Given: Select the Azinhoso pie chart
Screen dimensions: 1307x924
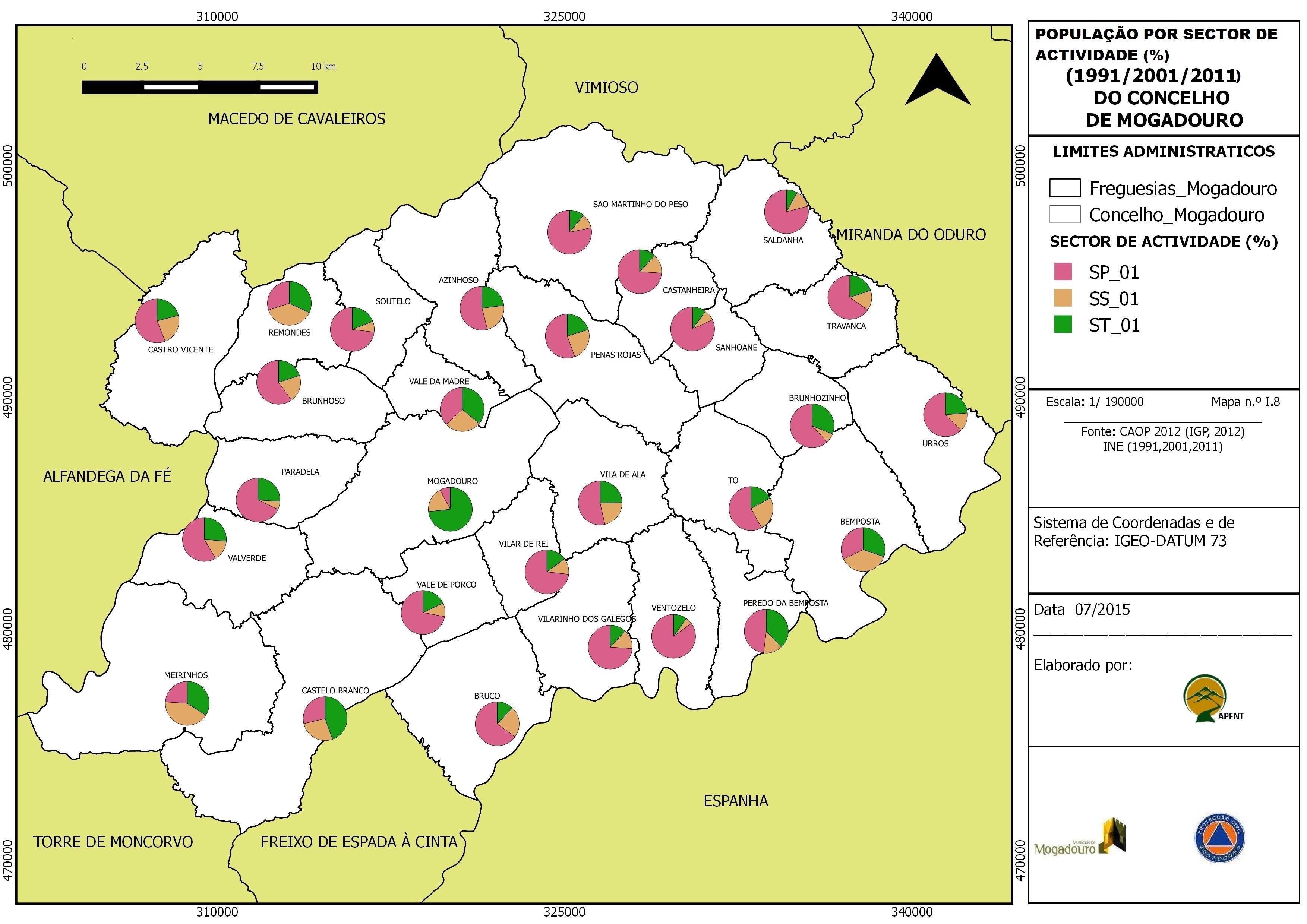Looking at the screenshot, I should 482,308.
